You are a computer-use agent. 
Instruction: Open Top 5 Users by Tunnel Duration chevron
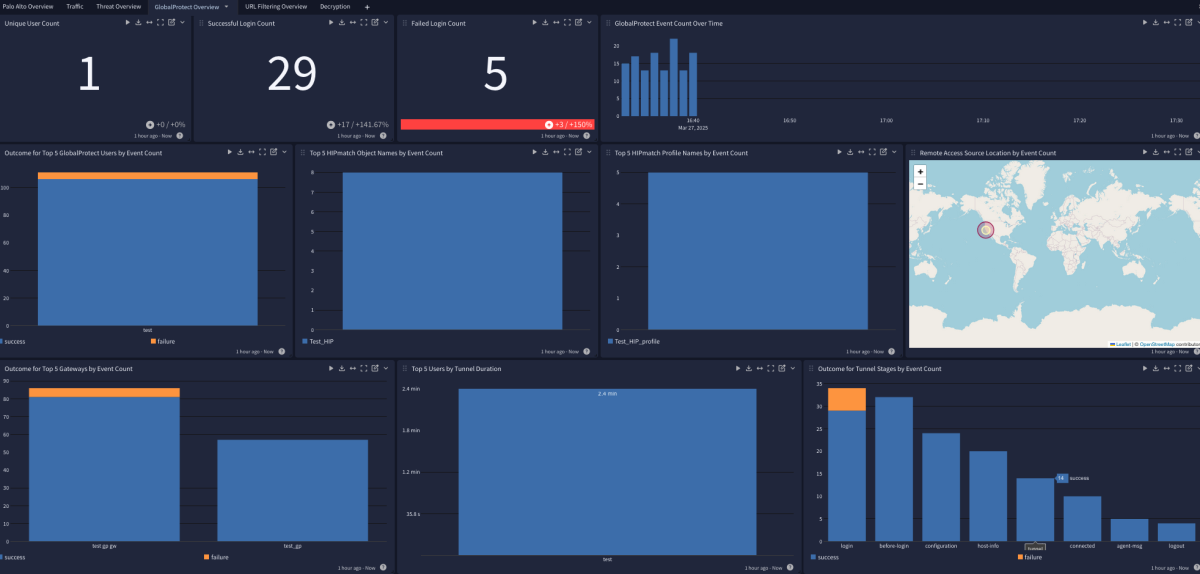(x=792, y=368)
